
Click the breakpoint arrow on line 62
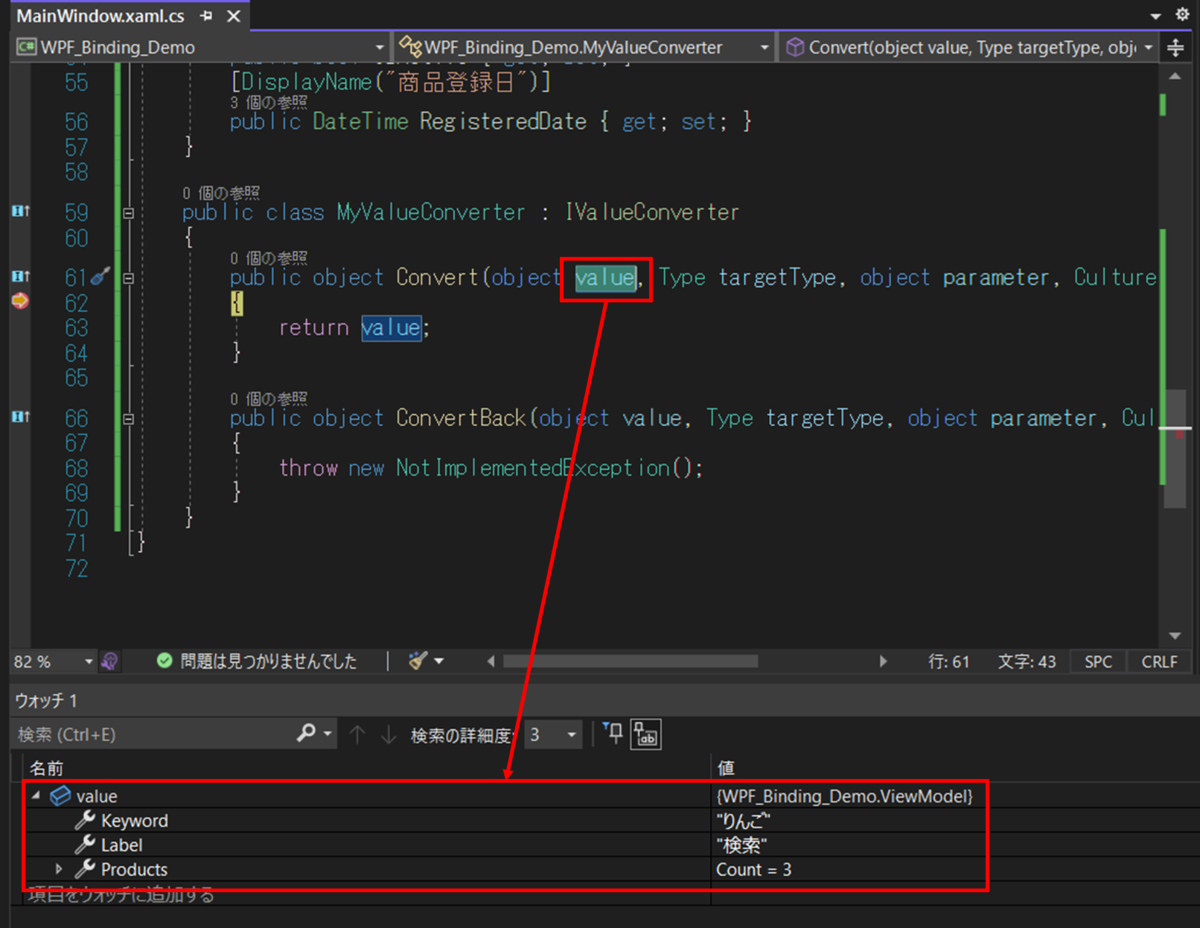[x=19, y=301]
